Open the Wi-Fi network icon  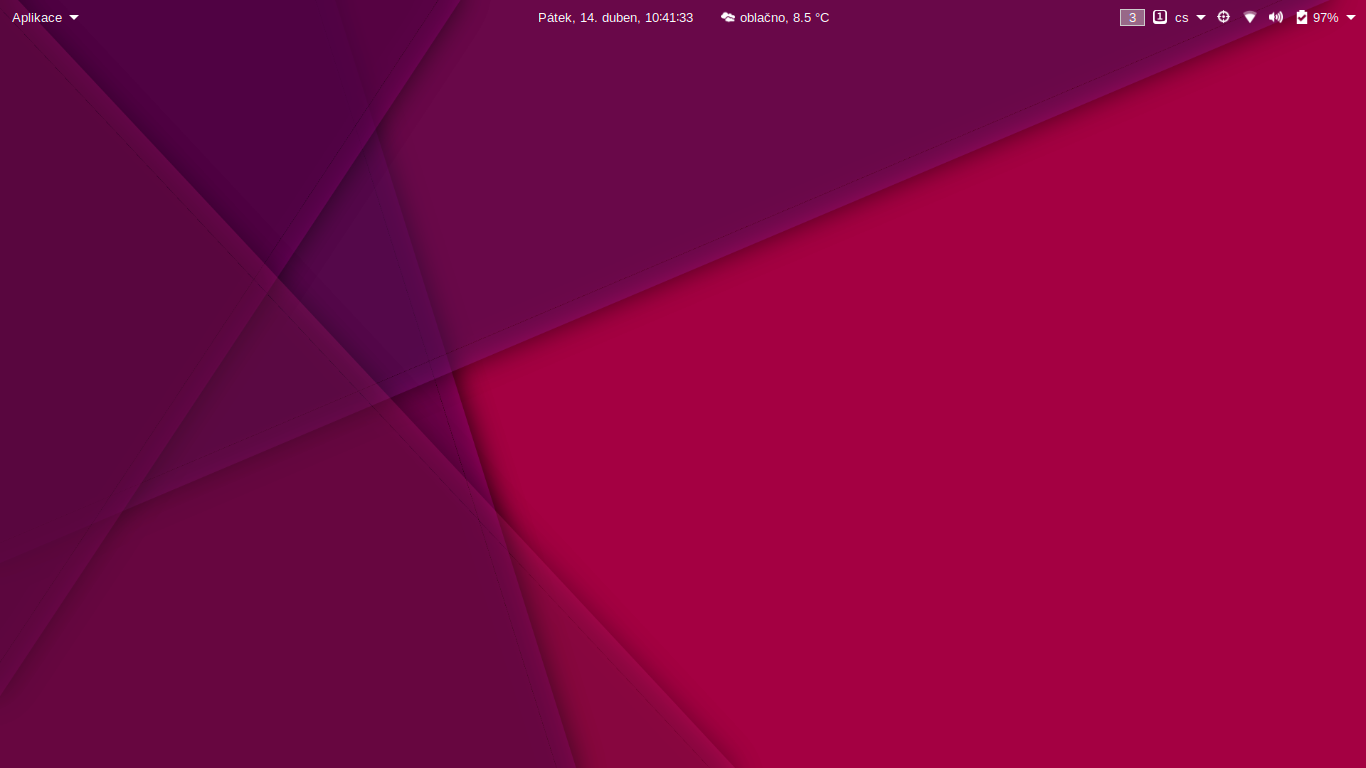pyautogui.click(x=1250, y=17)
